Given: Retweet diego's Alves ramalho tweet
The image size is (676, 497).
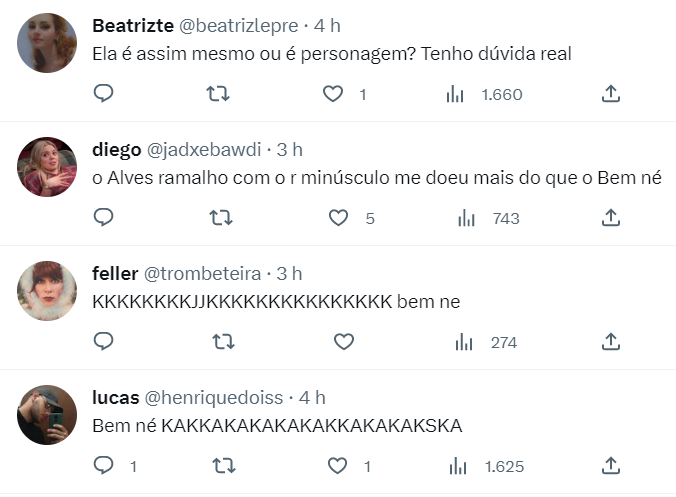Looking at the screenshot, I should pyautogui.click(x=221, y=218).
